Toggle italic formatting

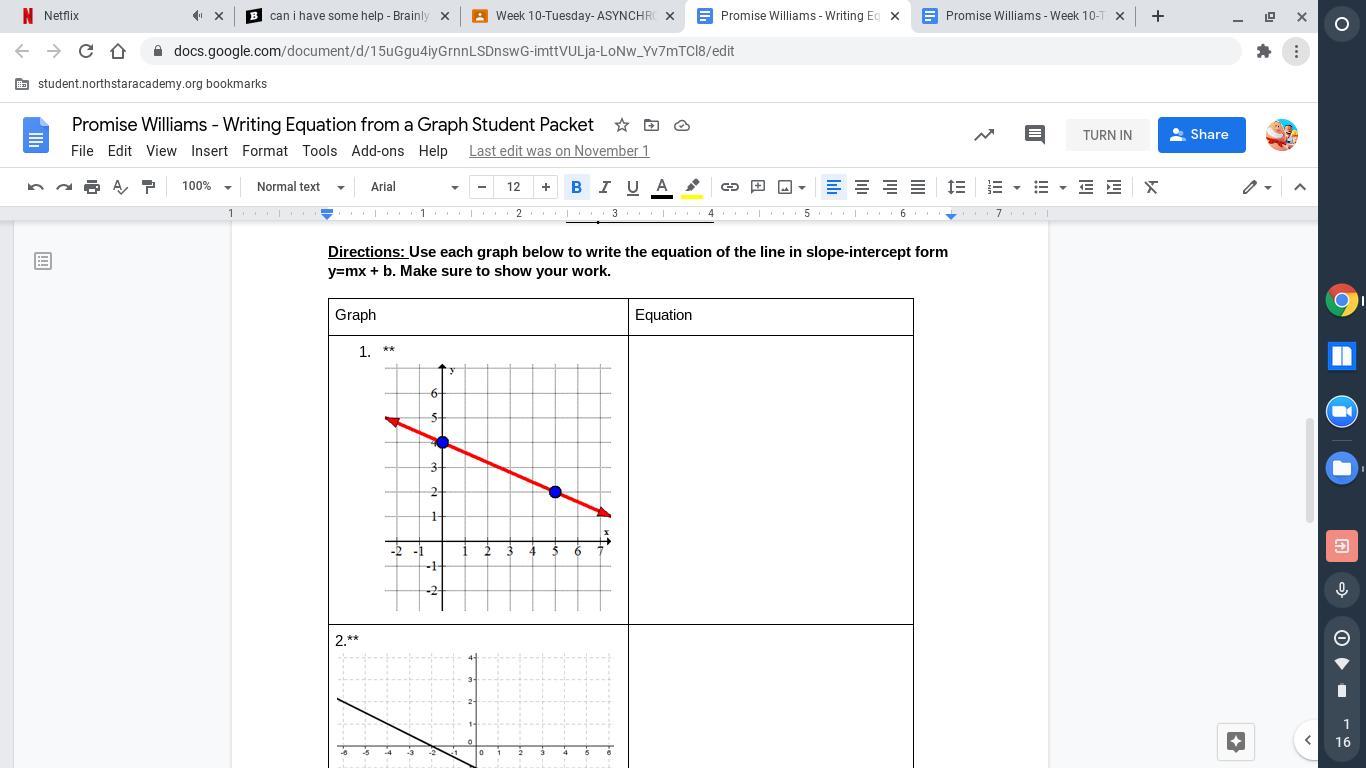[x=604, y=187]
